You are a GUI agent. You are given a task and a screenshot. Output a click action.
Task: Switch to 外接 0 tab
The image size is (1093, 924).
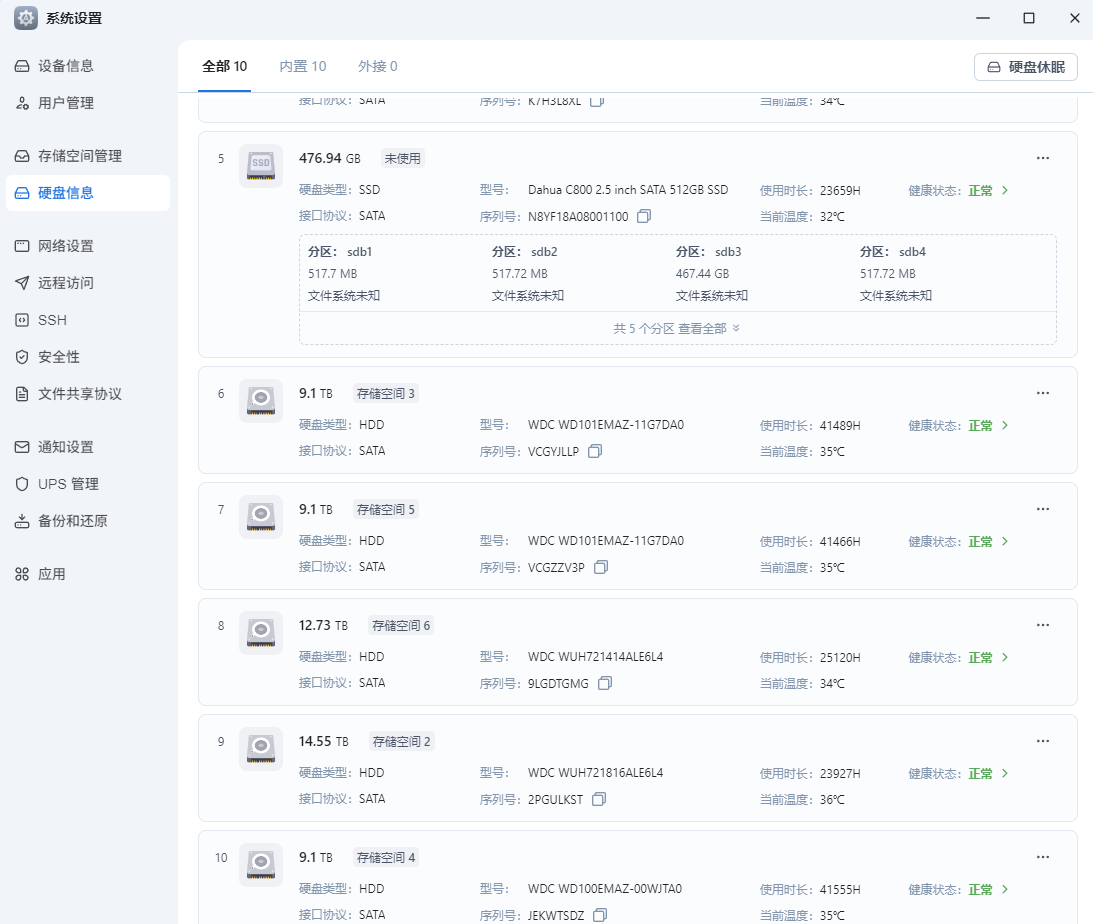point(378,66)
